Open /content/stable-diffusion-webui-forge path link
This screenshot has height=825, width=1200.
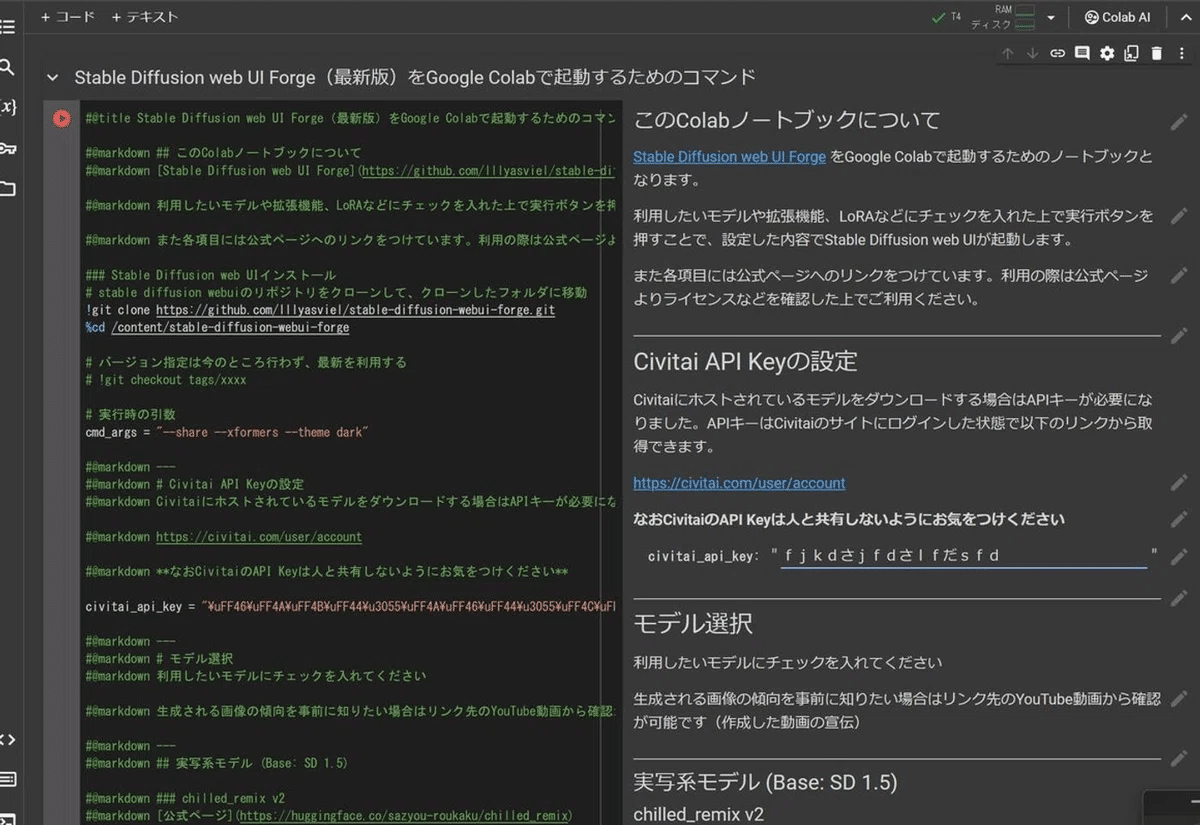230,327
